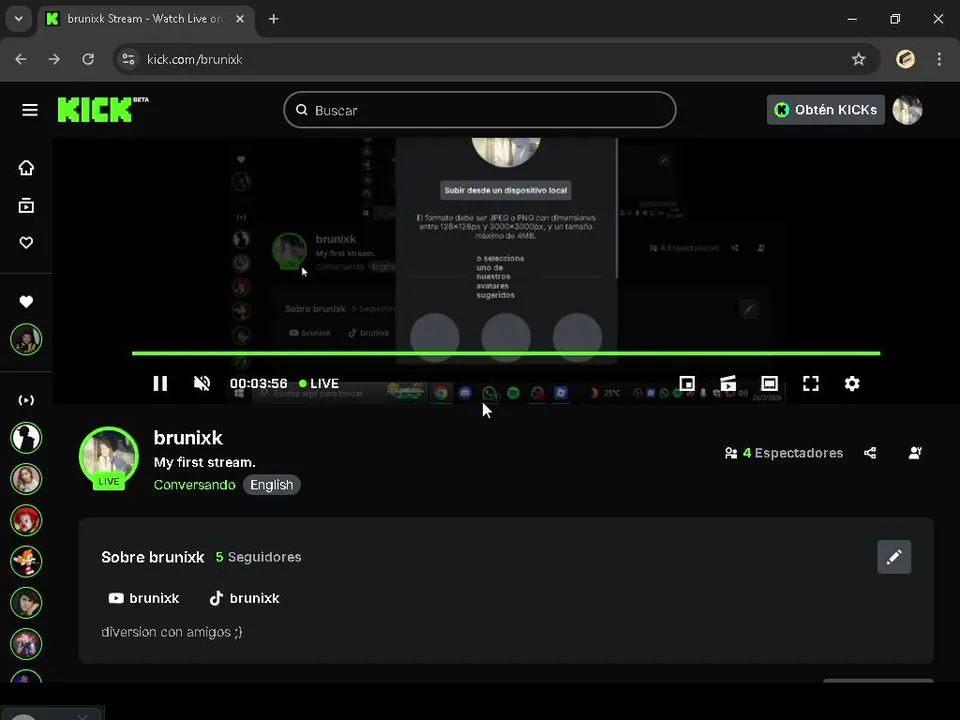Open the clip creation icon
The image size is (960, 720).
click(728, 383)
